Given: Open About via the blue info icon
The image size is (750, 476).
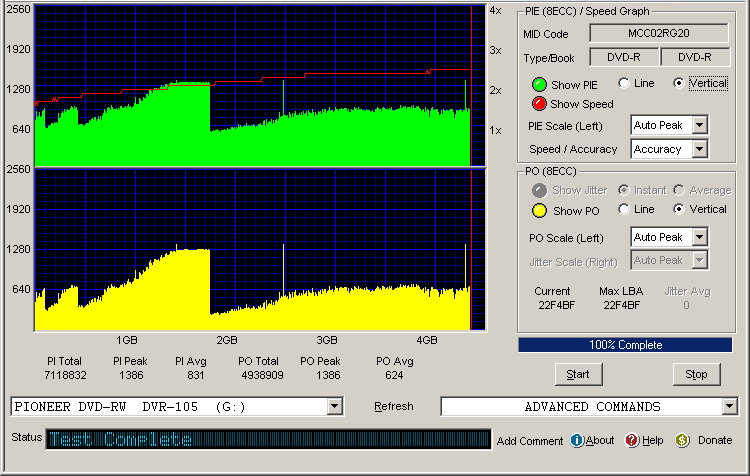Looking at the screenshot, I should point(577,441).
